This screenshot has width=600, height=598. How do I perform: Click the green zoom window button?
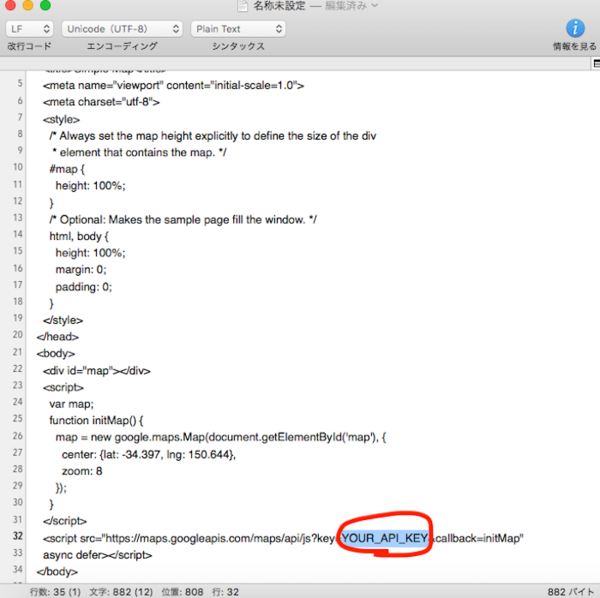[46, 5]
